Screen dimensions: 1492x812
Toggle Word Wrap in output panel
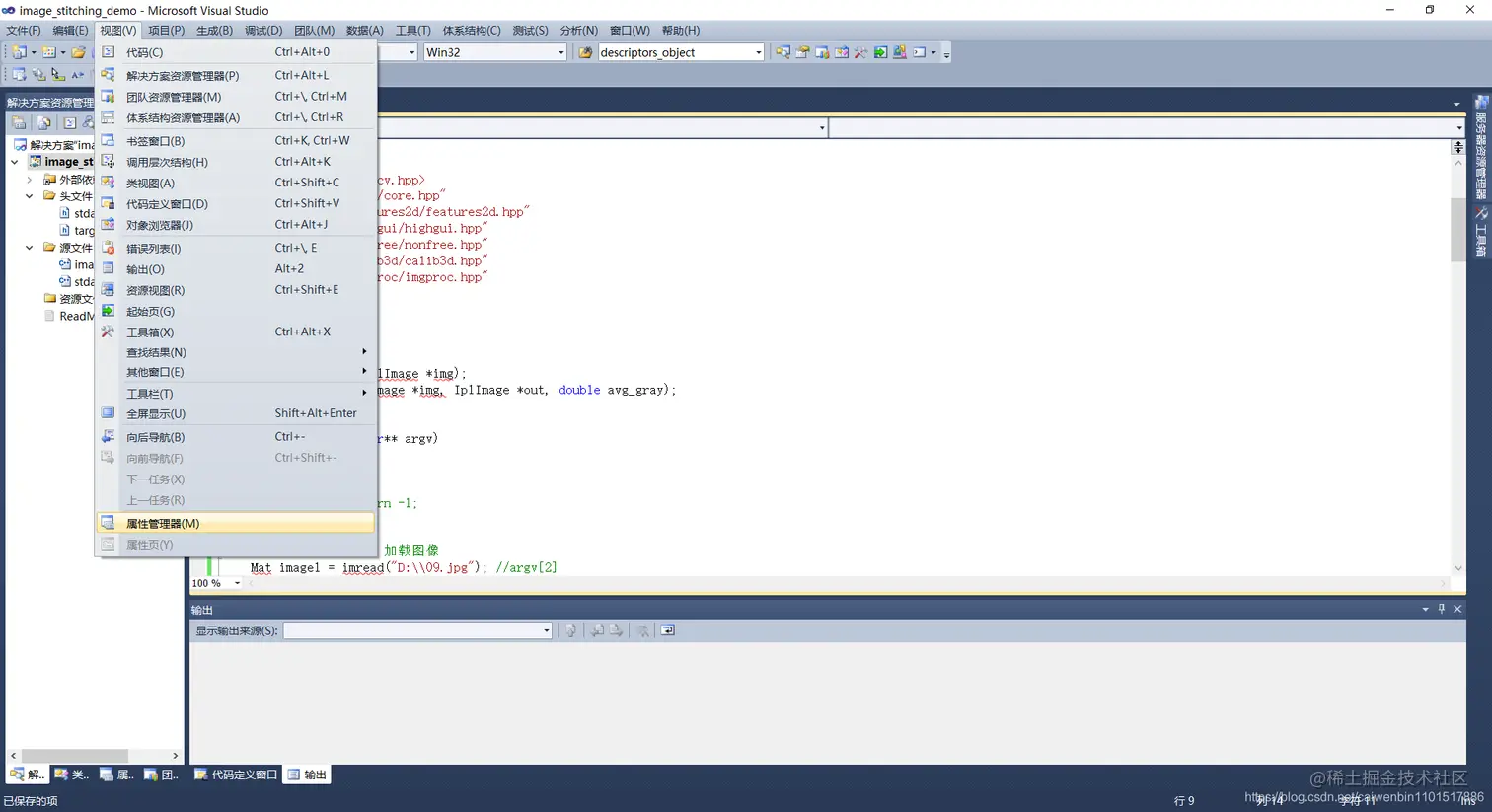(x=668, y=630)
